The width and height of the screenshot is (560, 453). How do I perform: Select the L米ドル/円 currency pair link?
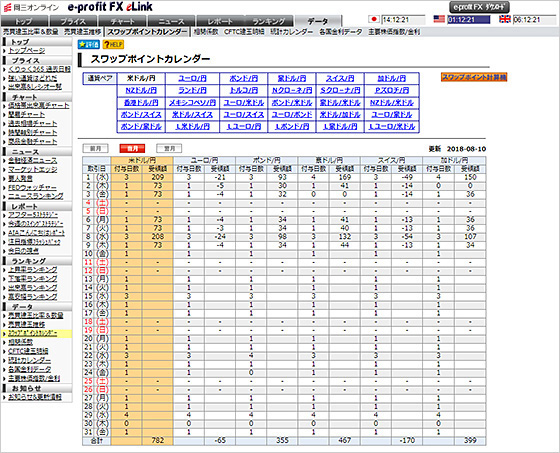[192, 126]
